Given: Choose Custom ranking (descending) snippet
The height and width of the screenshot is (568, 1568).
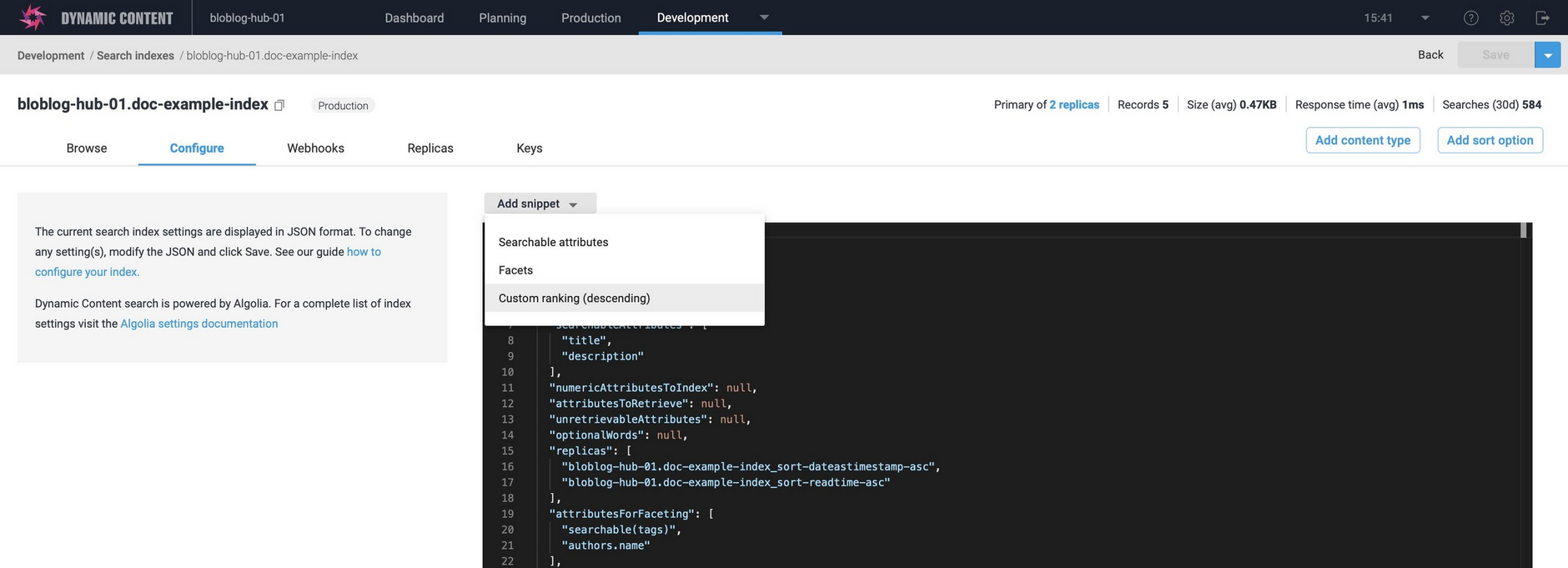Looking at the screenshot, I should click(x=624, y=298).
